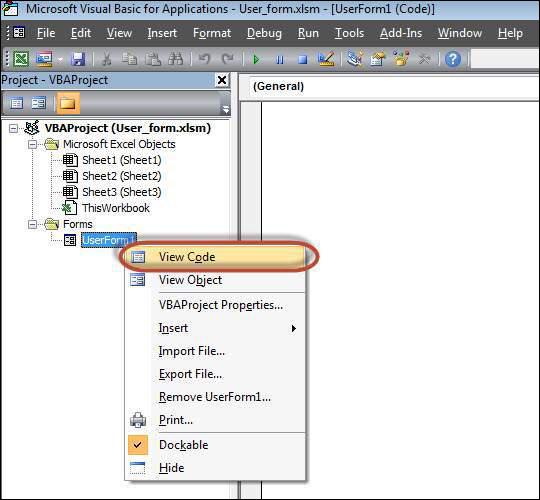Open the Project Explorer toolbar icon
This screenshot has width=540, height=500.
pos(355,59)
